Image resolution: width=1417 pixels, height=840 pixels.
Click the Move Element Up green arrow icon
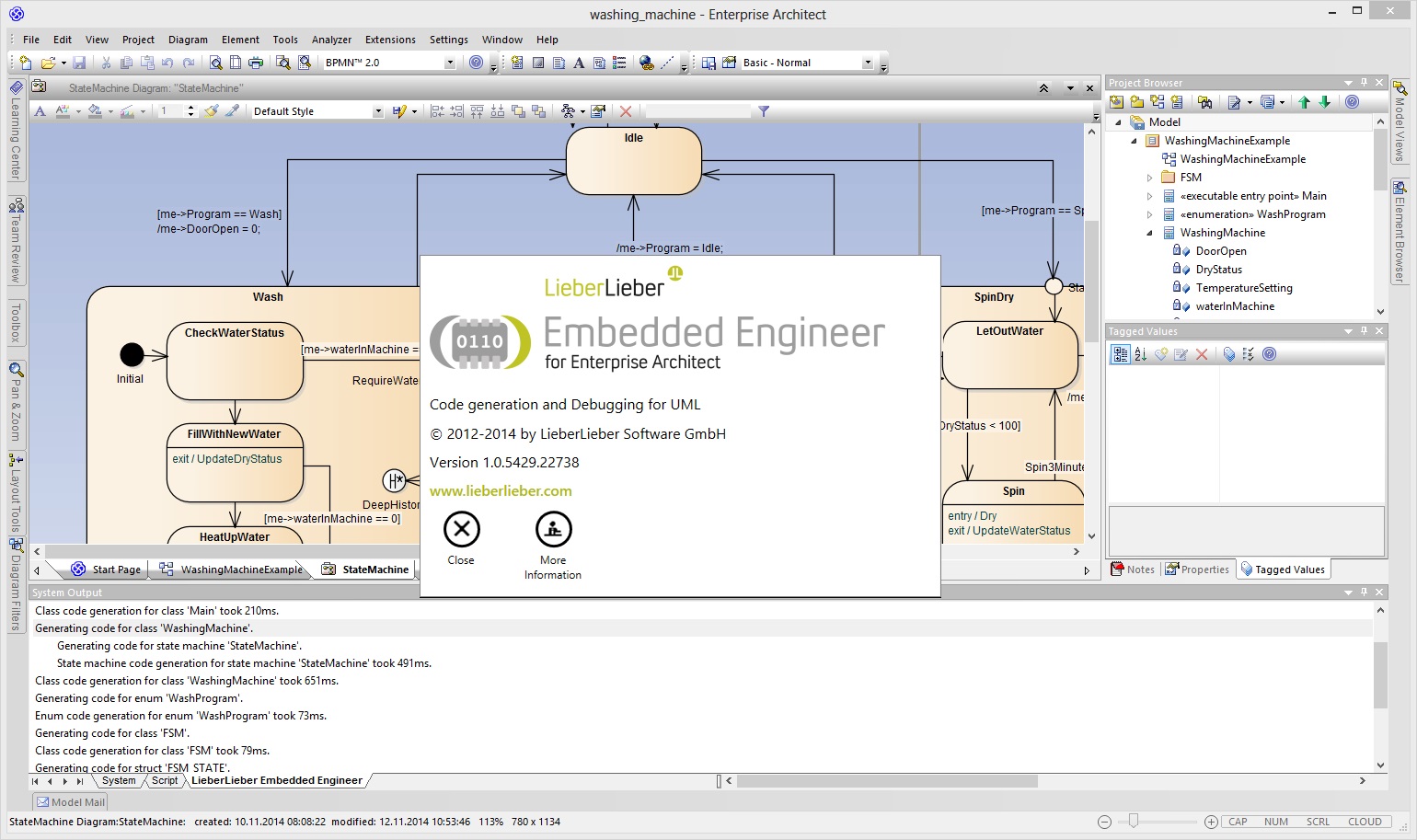point(1305,102)
